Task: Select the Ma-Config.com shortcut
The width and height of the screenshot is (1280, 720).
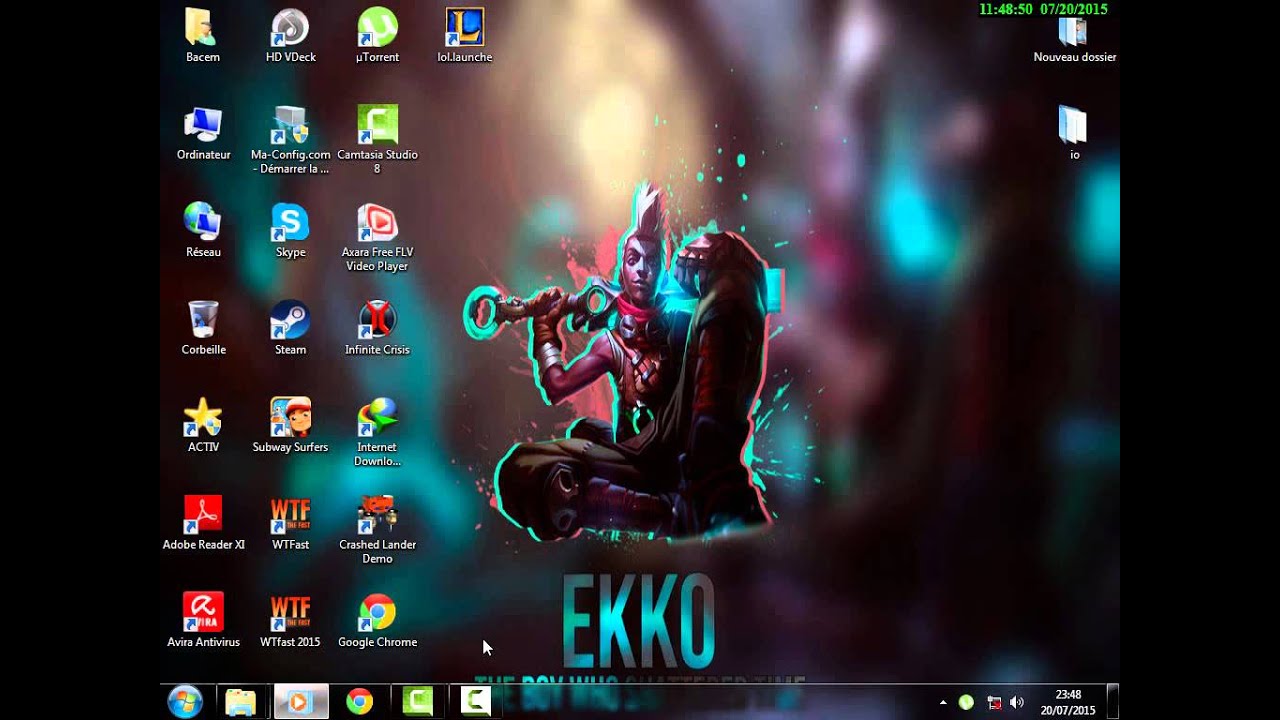Action: pos(290,140)
